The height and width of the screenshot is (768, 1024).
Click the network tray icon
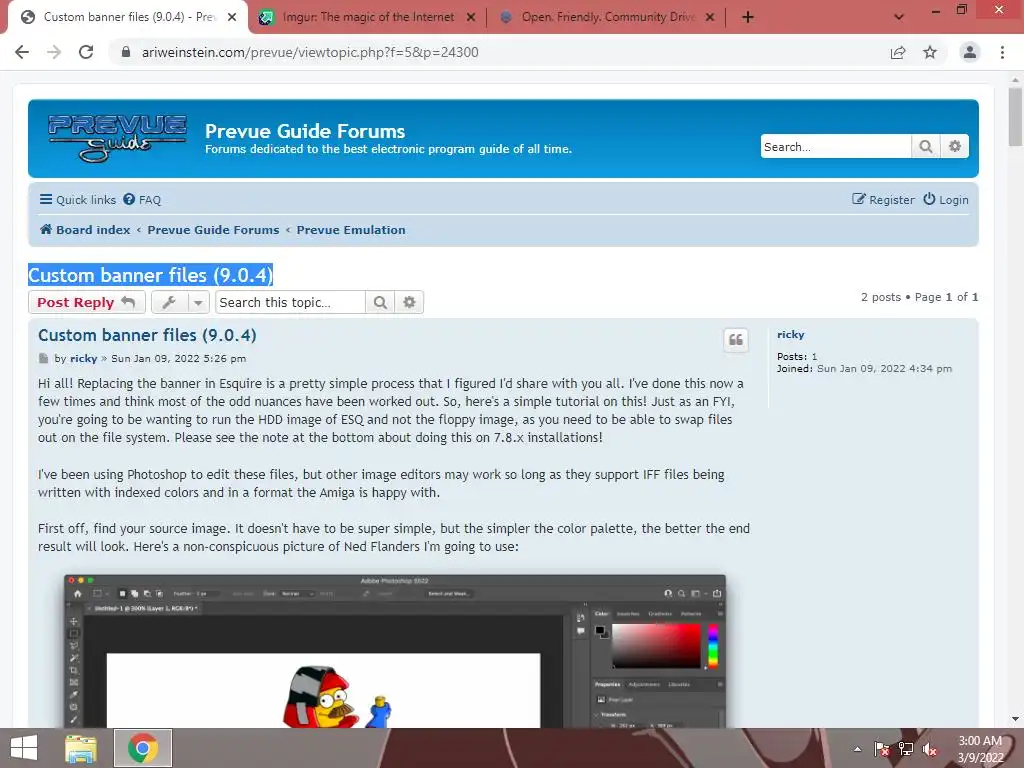[x=906, y=749]
